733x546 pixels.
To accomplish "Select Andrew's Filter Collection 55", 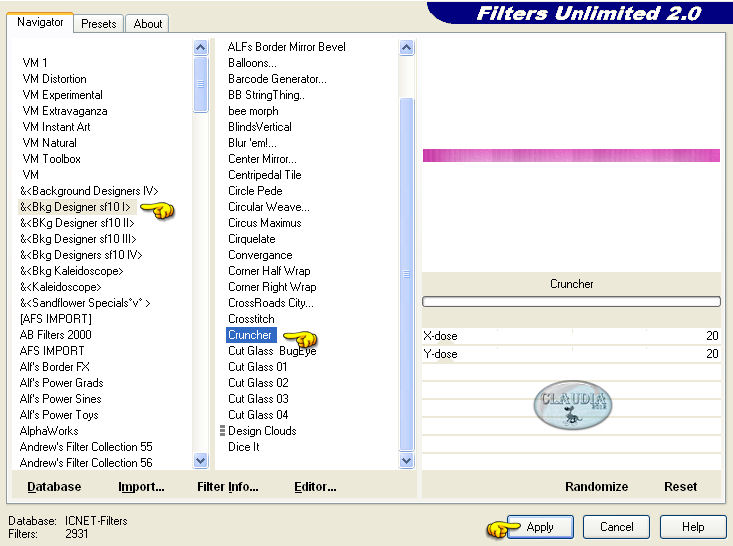I will tap(86, 446).
